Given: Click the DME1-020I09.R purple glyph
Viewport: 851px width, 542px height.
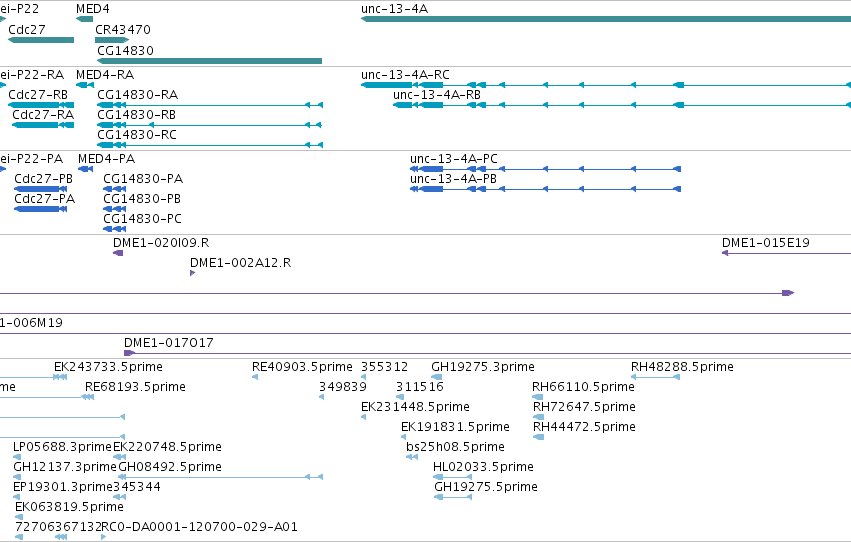Looking at the screenshot, I should (x=118, y=253).
